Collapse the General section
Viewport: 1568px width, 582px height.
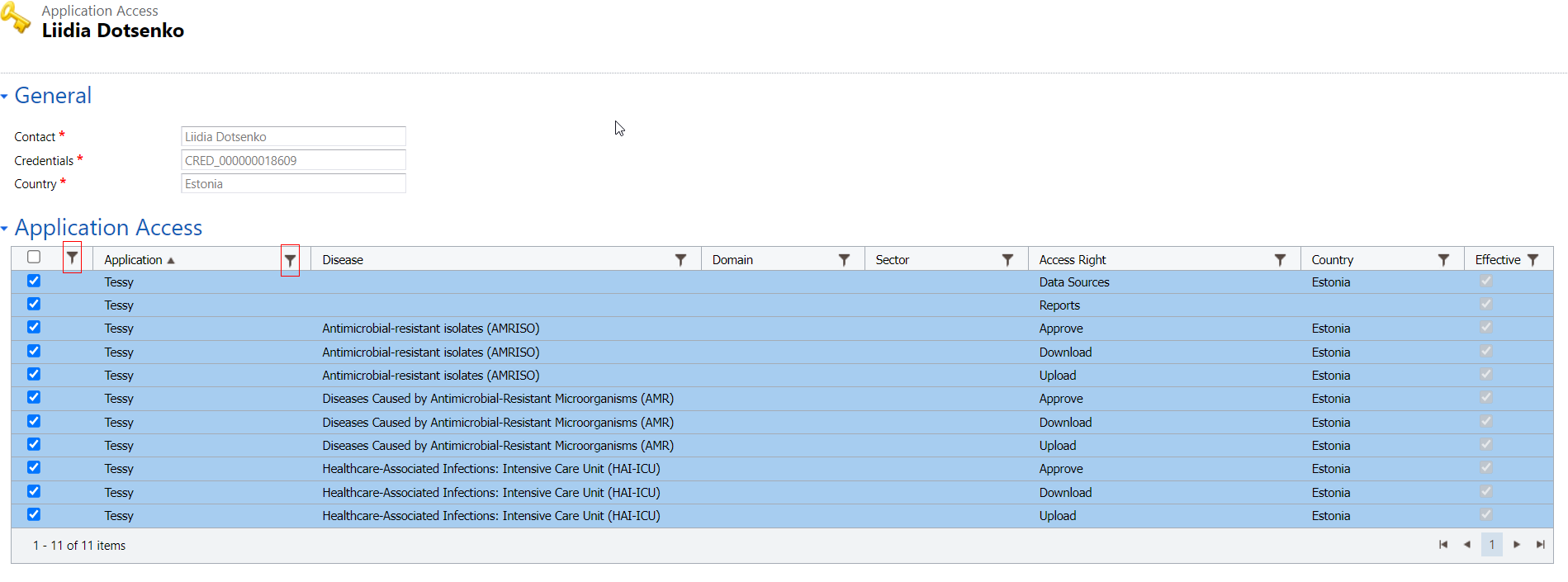(x=5, y=97)
